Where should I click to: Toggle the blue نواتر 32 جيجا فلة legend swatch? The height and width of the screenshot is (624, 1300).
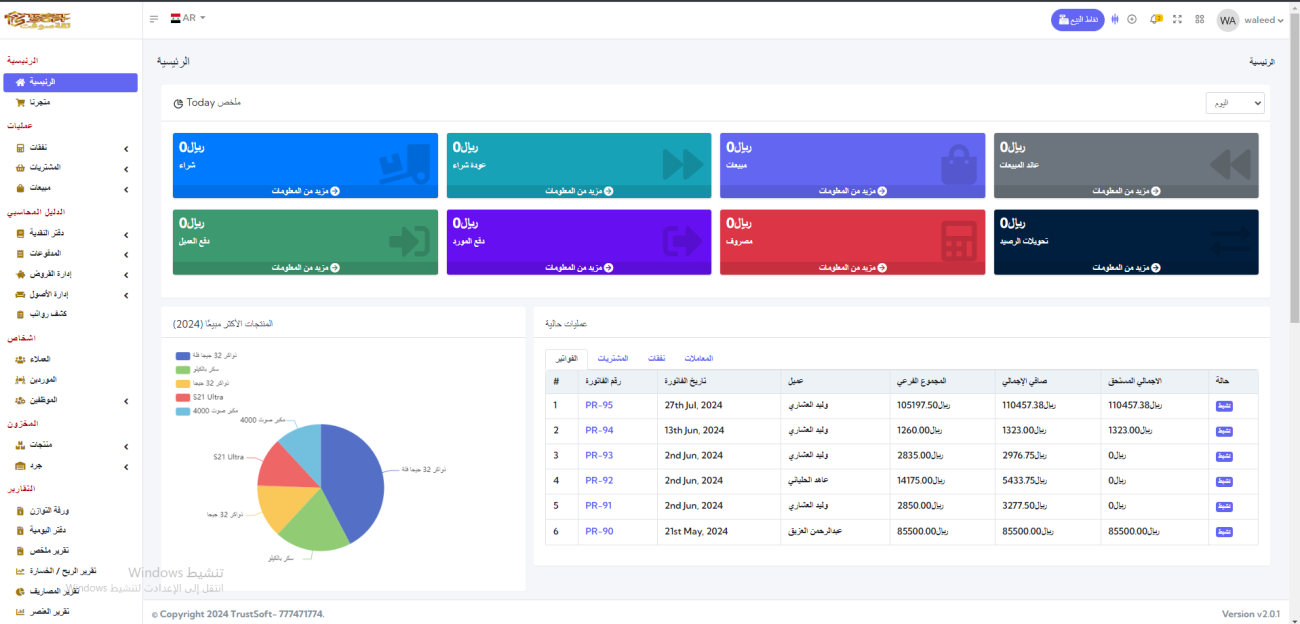click(x=182, y=355)
